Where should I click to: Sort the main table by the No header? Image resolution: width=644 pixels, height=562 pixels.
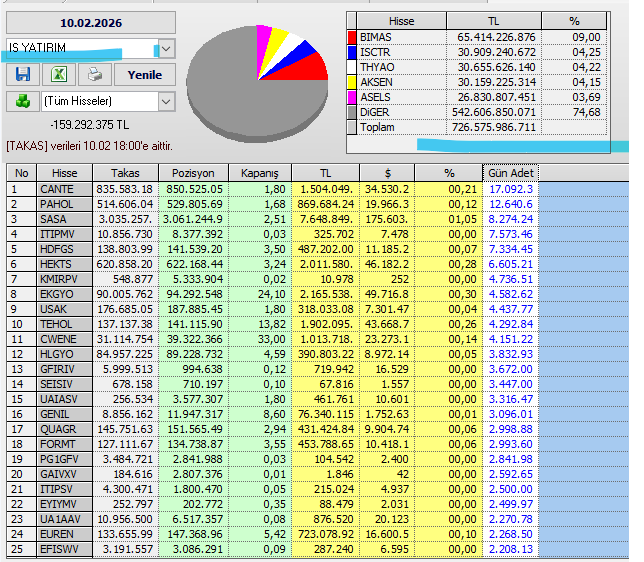point(21,173)
